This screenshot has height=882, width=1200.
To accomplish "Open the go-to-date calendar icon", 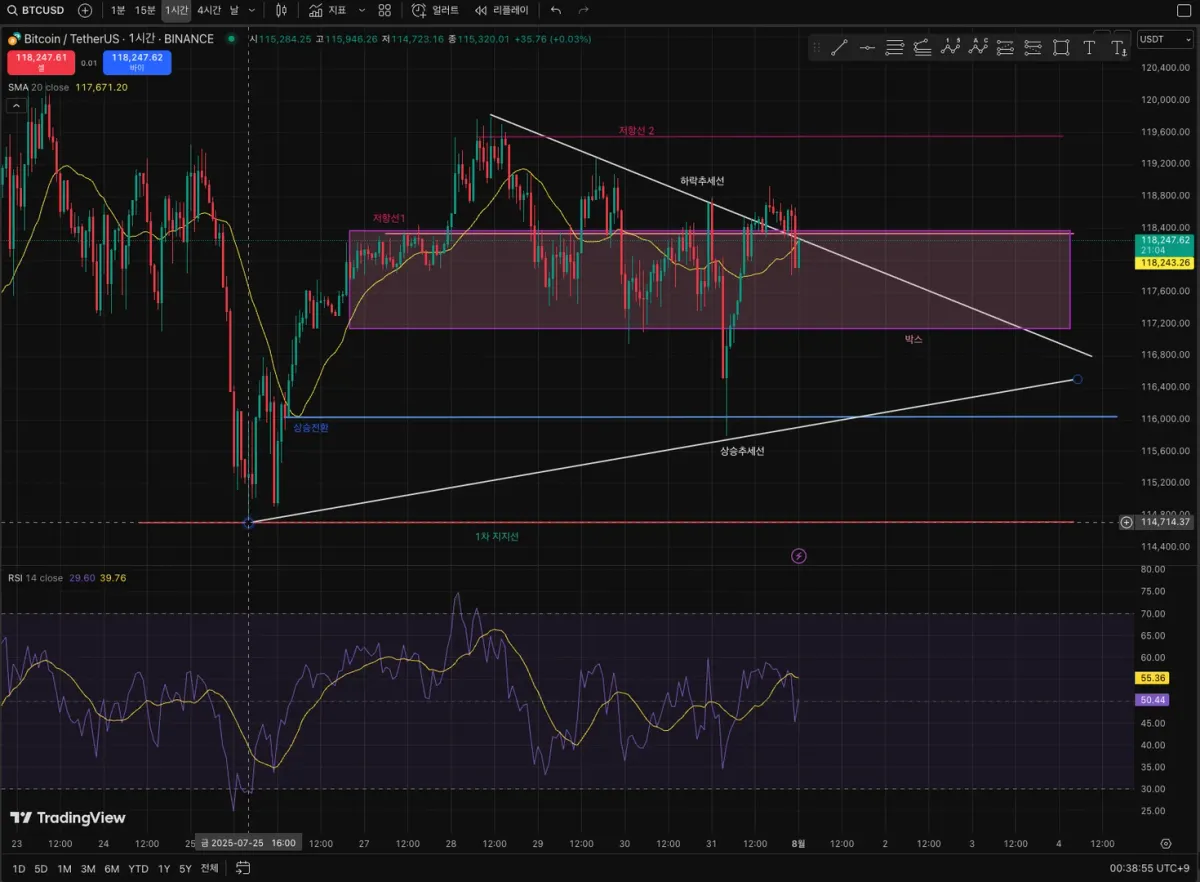I will (x=242, y=869).
